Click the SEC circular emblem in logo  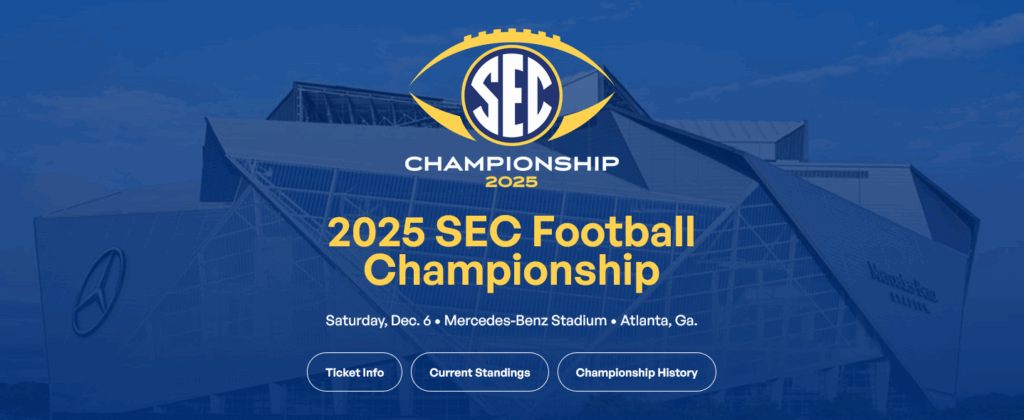click(x=511, y=93)
